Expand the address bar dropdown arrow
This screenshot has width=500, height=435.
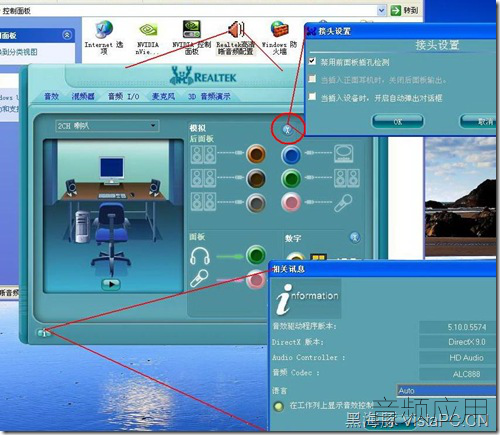tap(382, 10)
